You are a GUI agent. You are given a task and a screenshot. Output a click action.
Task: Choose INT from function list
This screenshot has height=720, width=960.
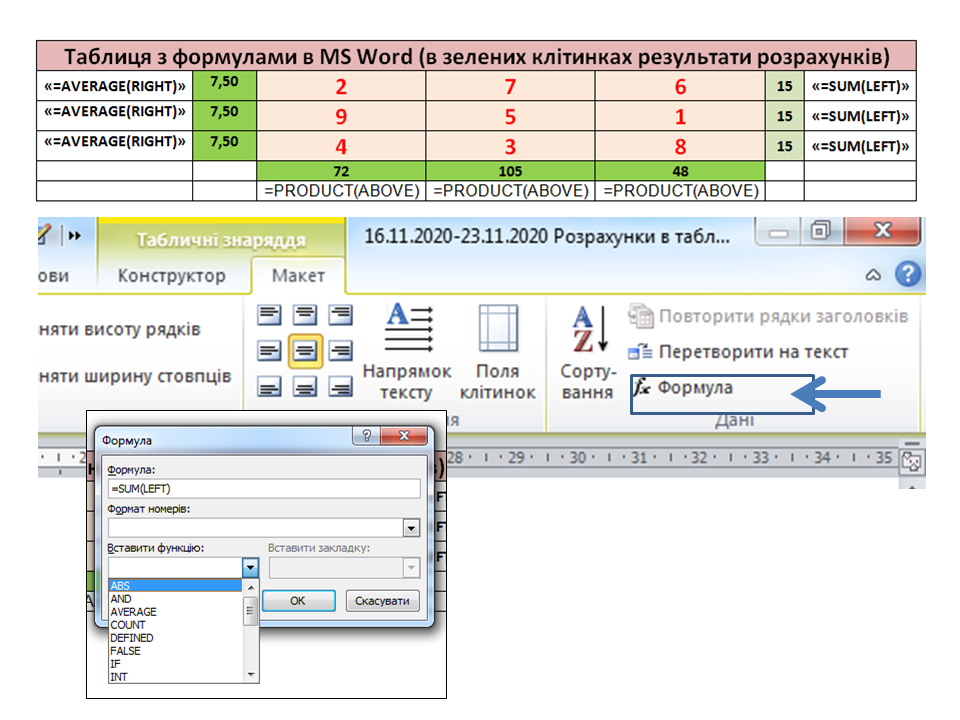(176, 677)
